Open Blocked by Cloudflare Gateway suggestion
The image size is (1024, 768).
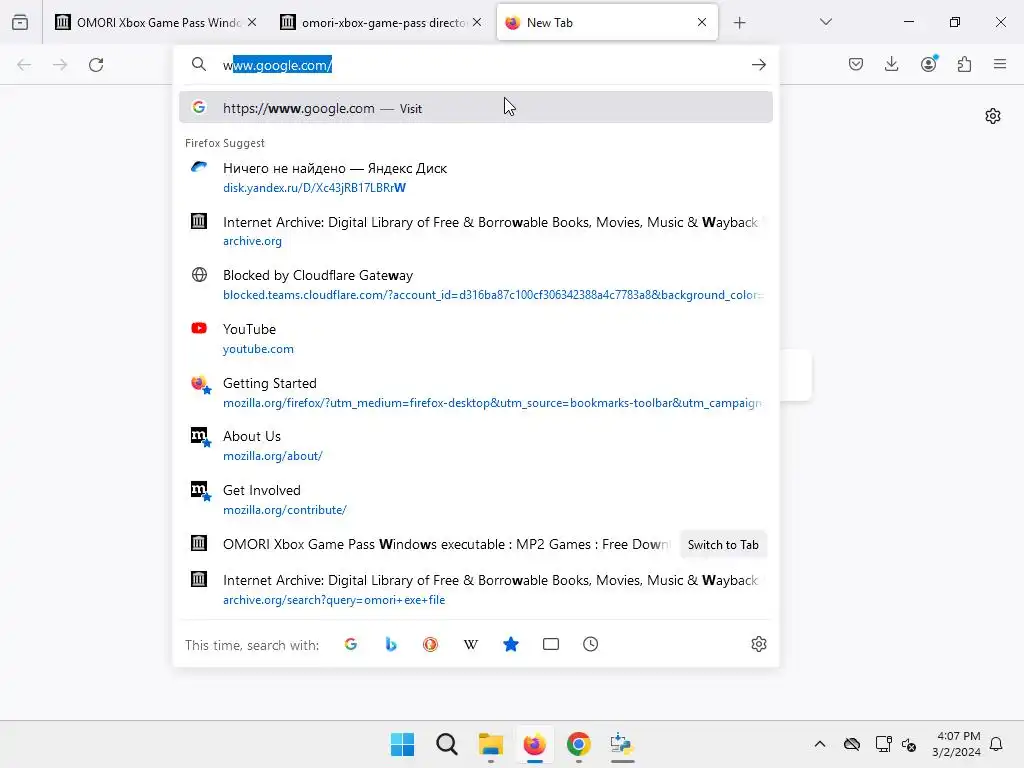coord(475,284)
